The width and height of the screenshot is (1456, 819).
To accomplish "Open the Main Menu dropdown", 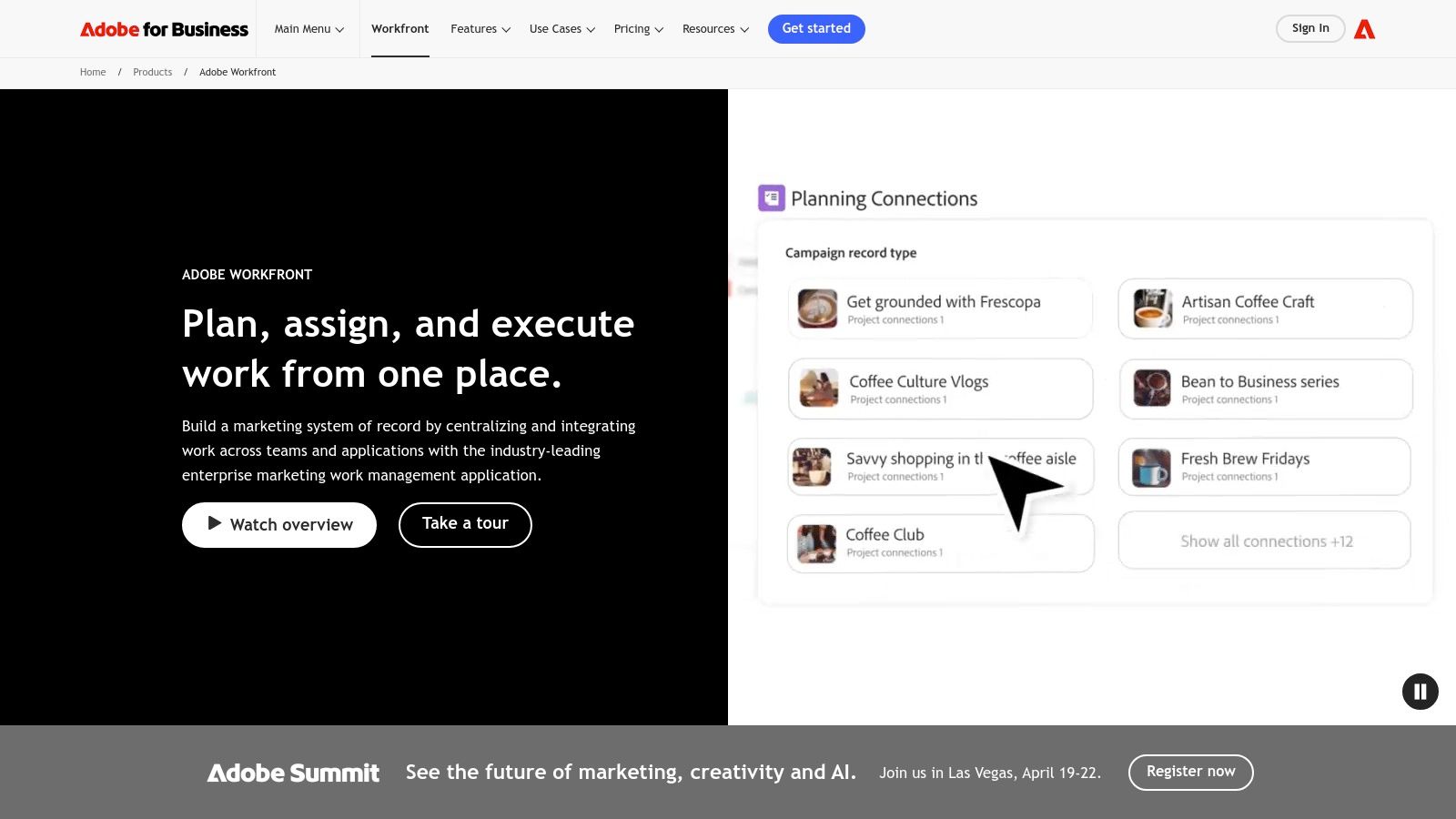I will (x=308, y=28).
